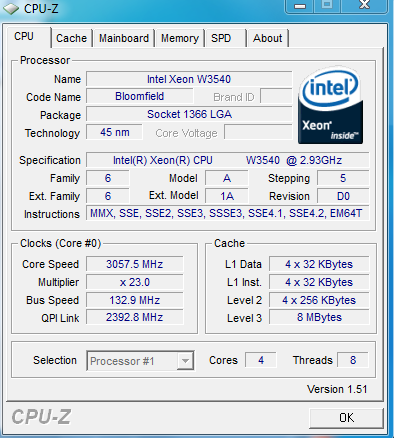Open the About tab
Screen dimensions: 394x438
coord(267,38)
